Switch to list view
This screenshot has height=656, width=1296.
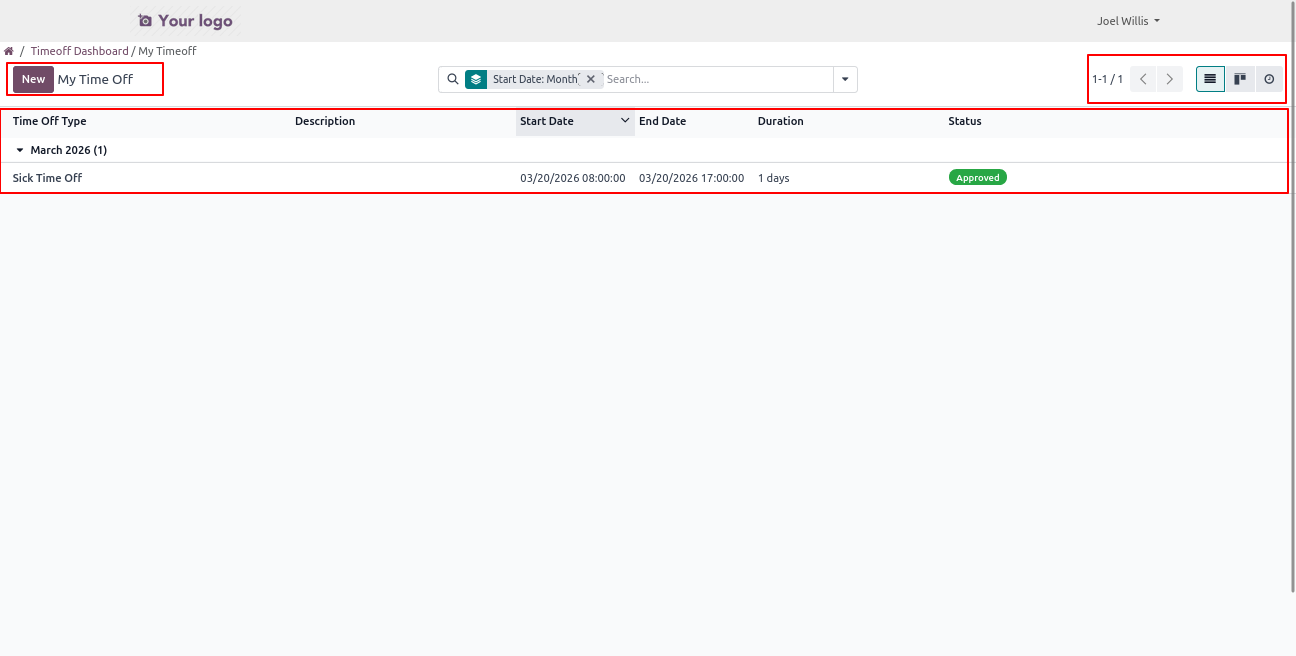(1210, 79)
